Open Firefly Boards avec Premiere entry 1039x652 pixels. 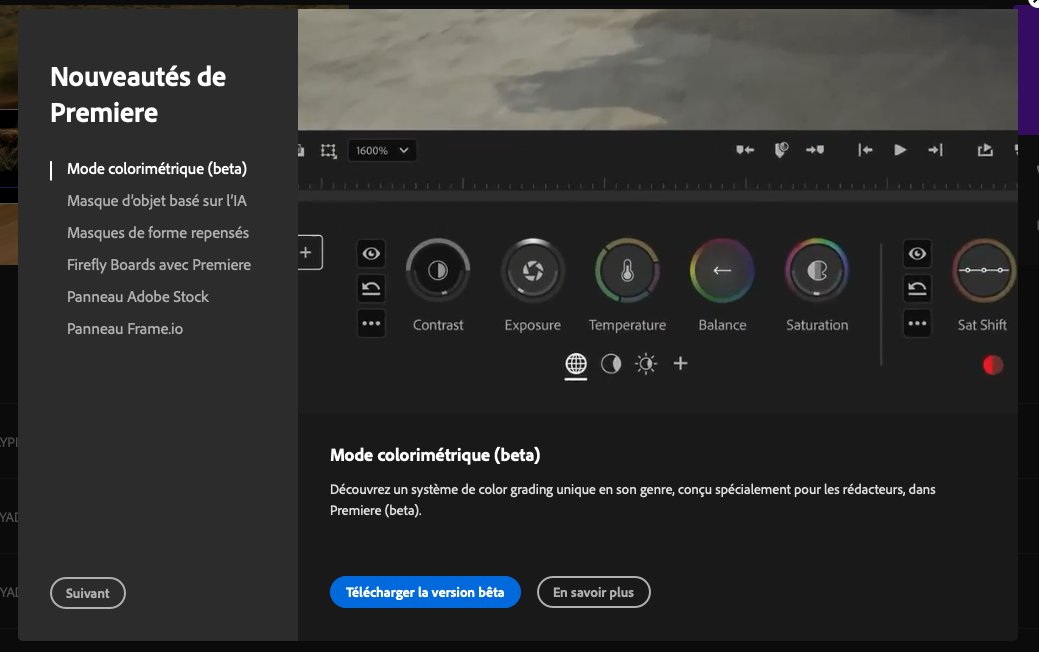click(159, 265)
